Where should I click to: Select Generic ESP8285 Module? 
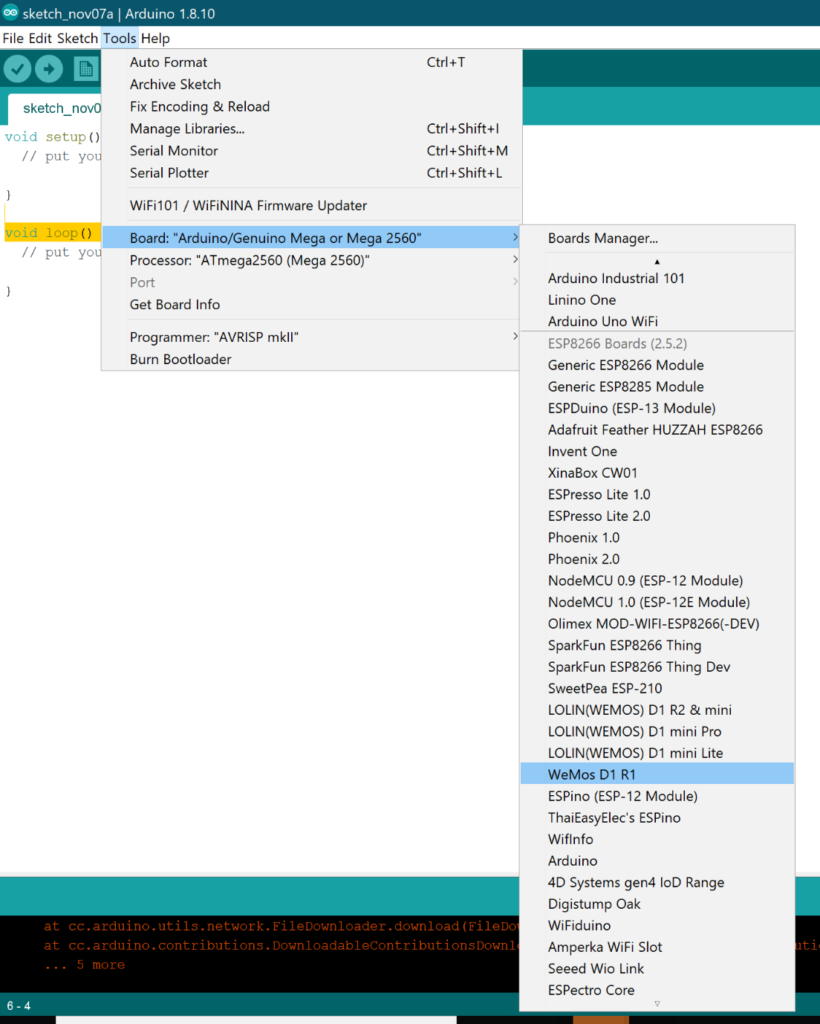tap(657, 387)
